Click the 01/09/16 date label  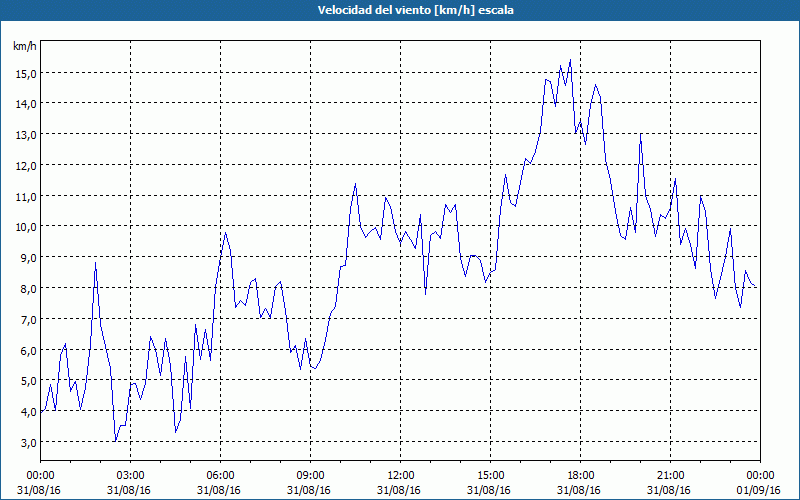click(x=759, y=490)
